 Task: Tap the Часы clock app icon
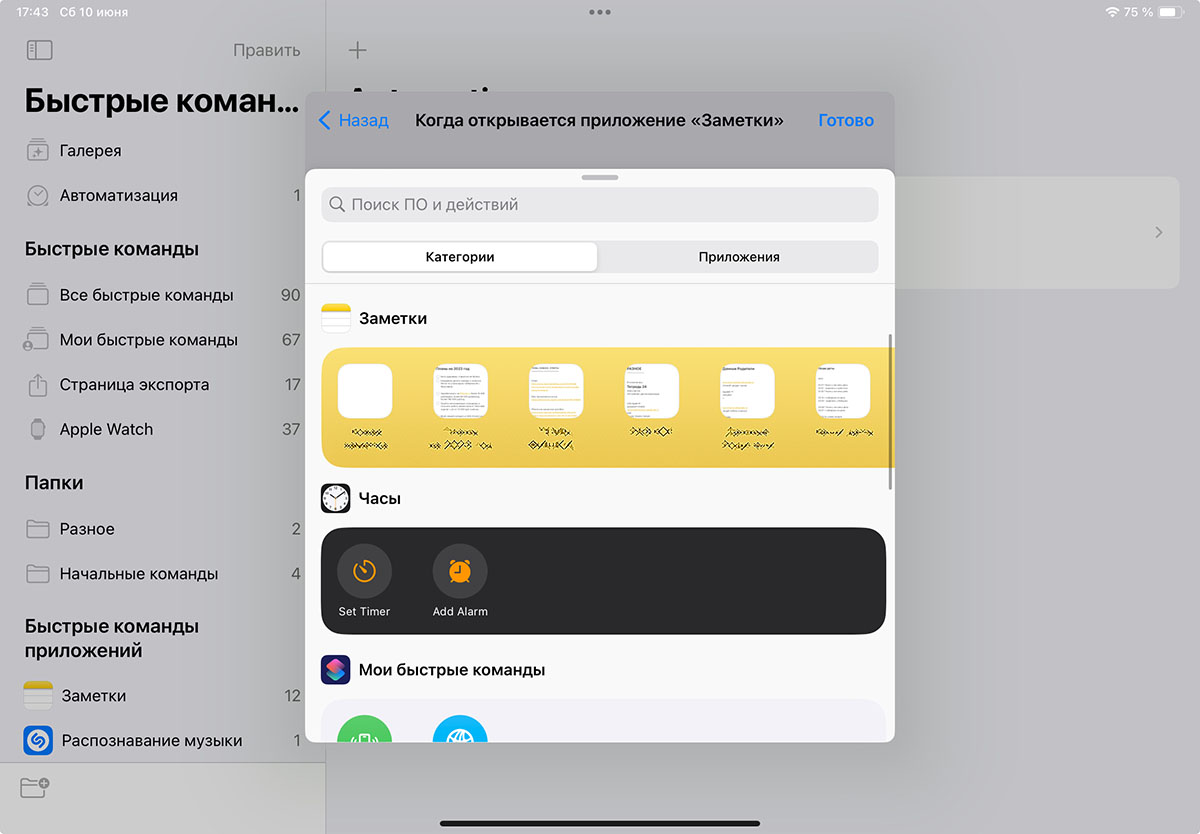[x=336, y=498]
